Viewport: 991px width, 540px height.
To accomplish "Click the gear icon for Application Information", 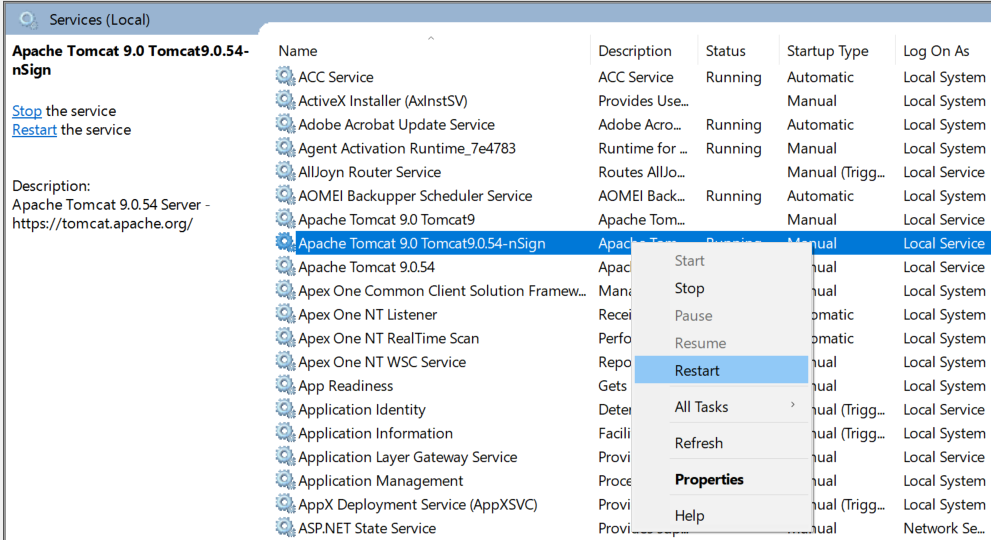I will [286, 433].
